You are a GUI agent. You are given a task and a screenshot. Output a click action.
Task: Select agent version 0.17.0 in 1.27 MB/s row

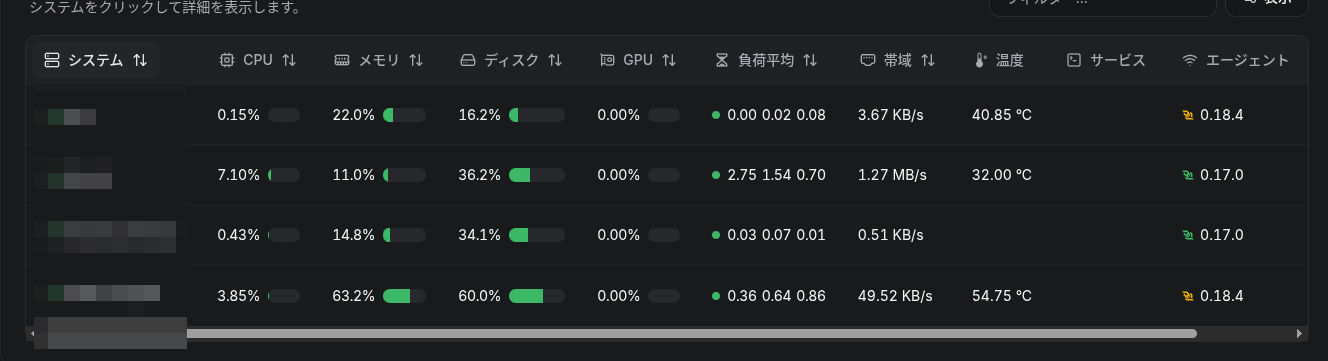[1222, 175]
